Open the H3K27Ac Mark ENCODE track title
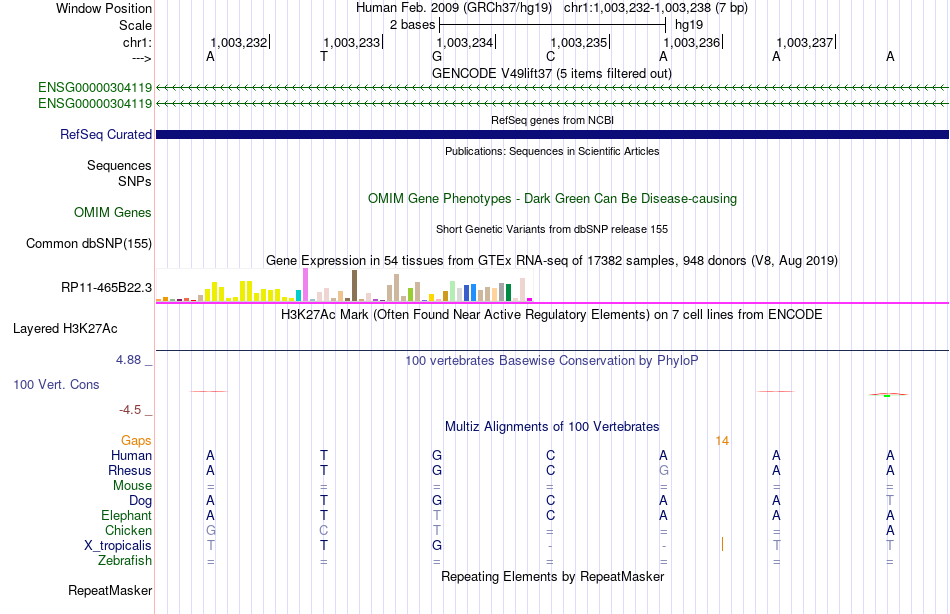The image size is (950, 614). pyautogui.click(x=552, y=315)
